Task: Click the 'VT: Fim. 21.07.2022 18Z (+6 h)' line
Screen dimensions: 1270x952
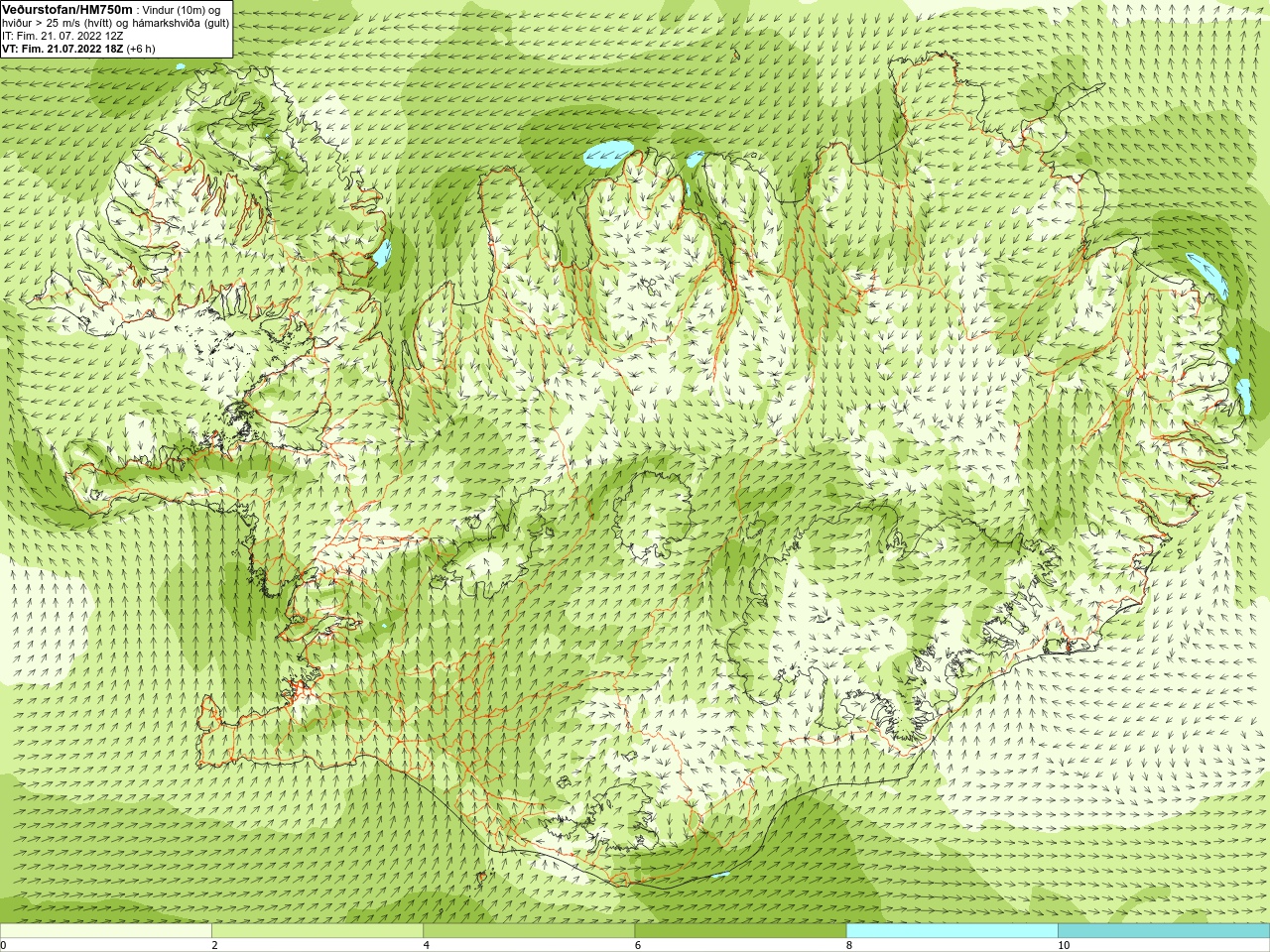Action: click(78, 49)
